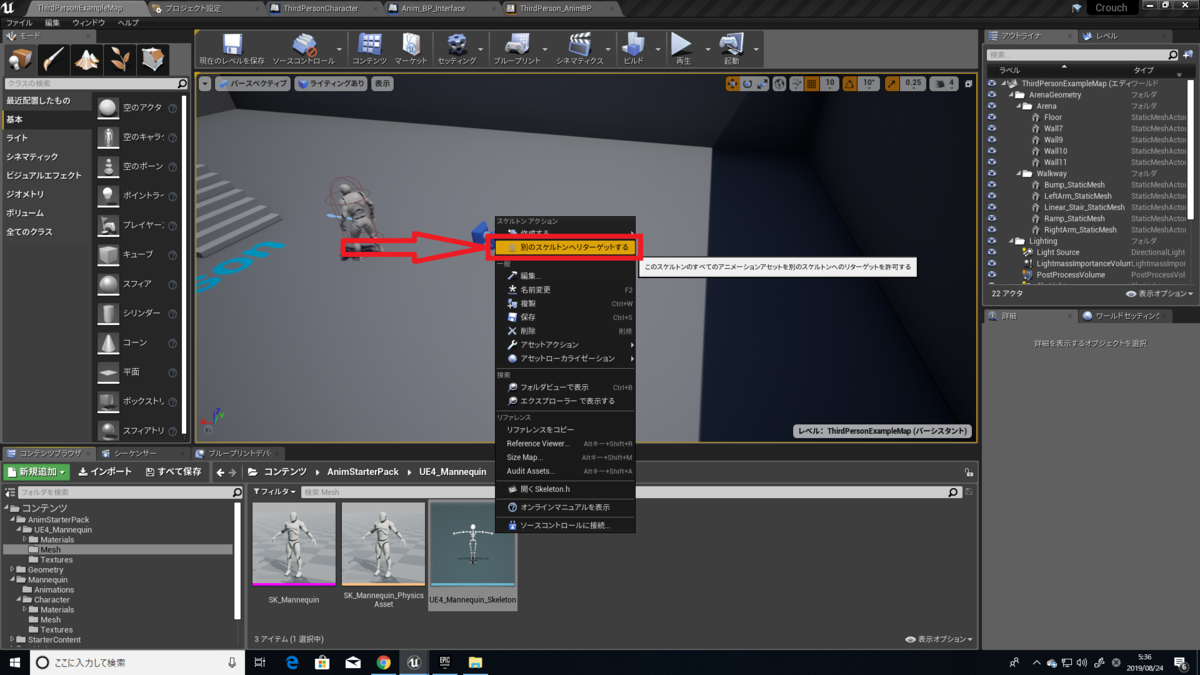The height and width of the screenshot is (675, 1200).
Task: Toggle visibility eye for PostProcessVolume
Action: coord(992,274)
